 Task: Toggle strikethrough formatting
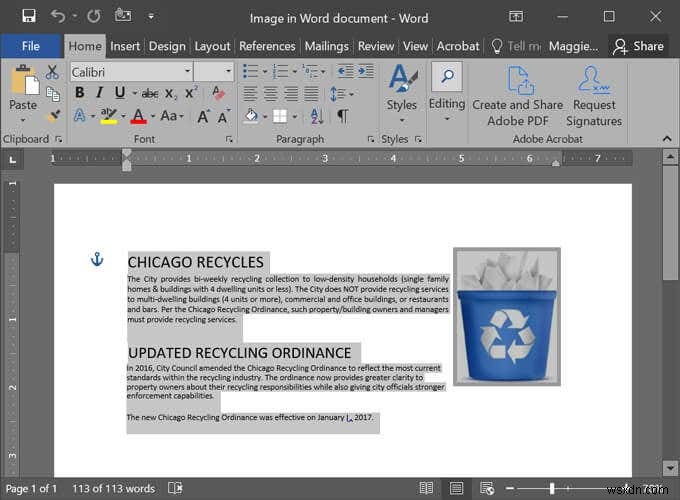point(150,94)
